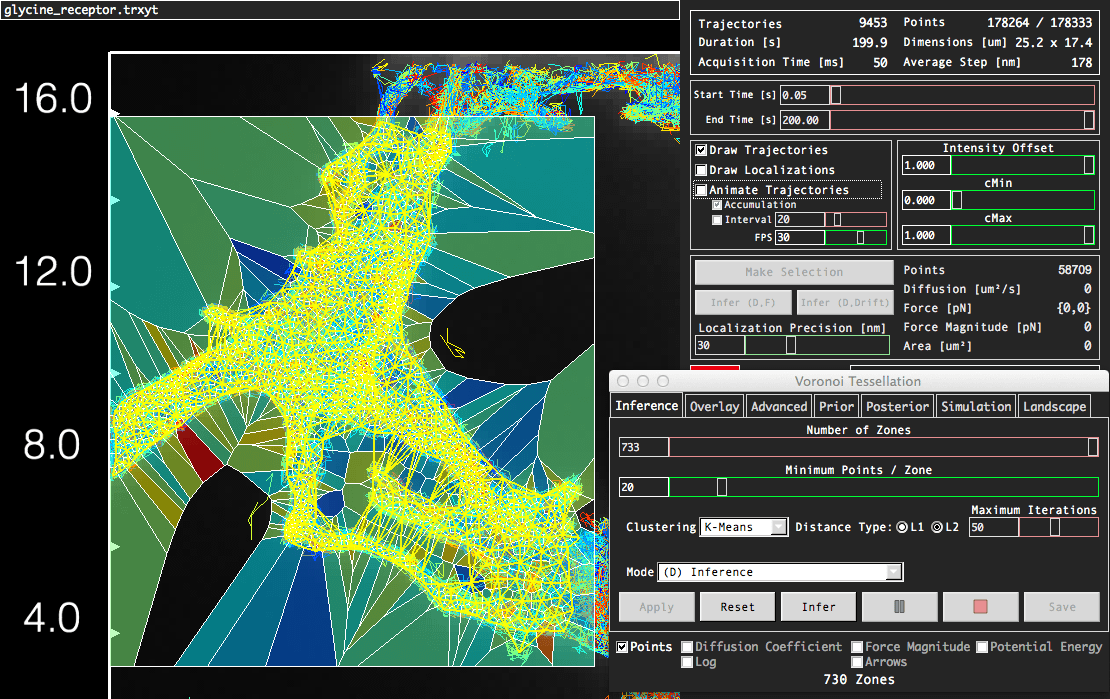The image size is (1110, 699).
Task: Open the Landscape tab
Action: (1054, 406)
